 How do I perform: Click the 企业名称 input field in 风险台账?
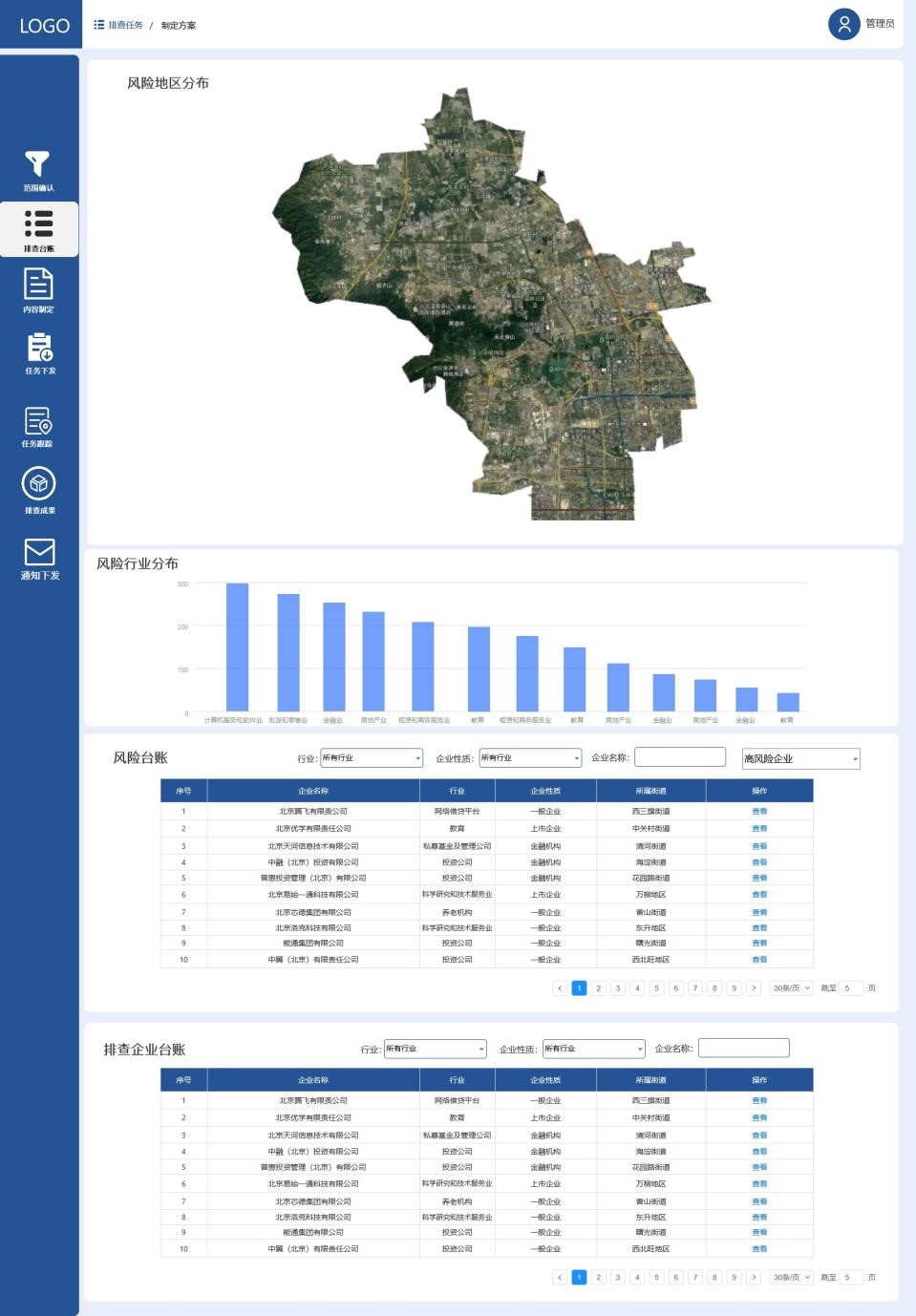[680, 757]
